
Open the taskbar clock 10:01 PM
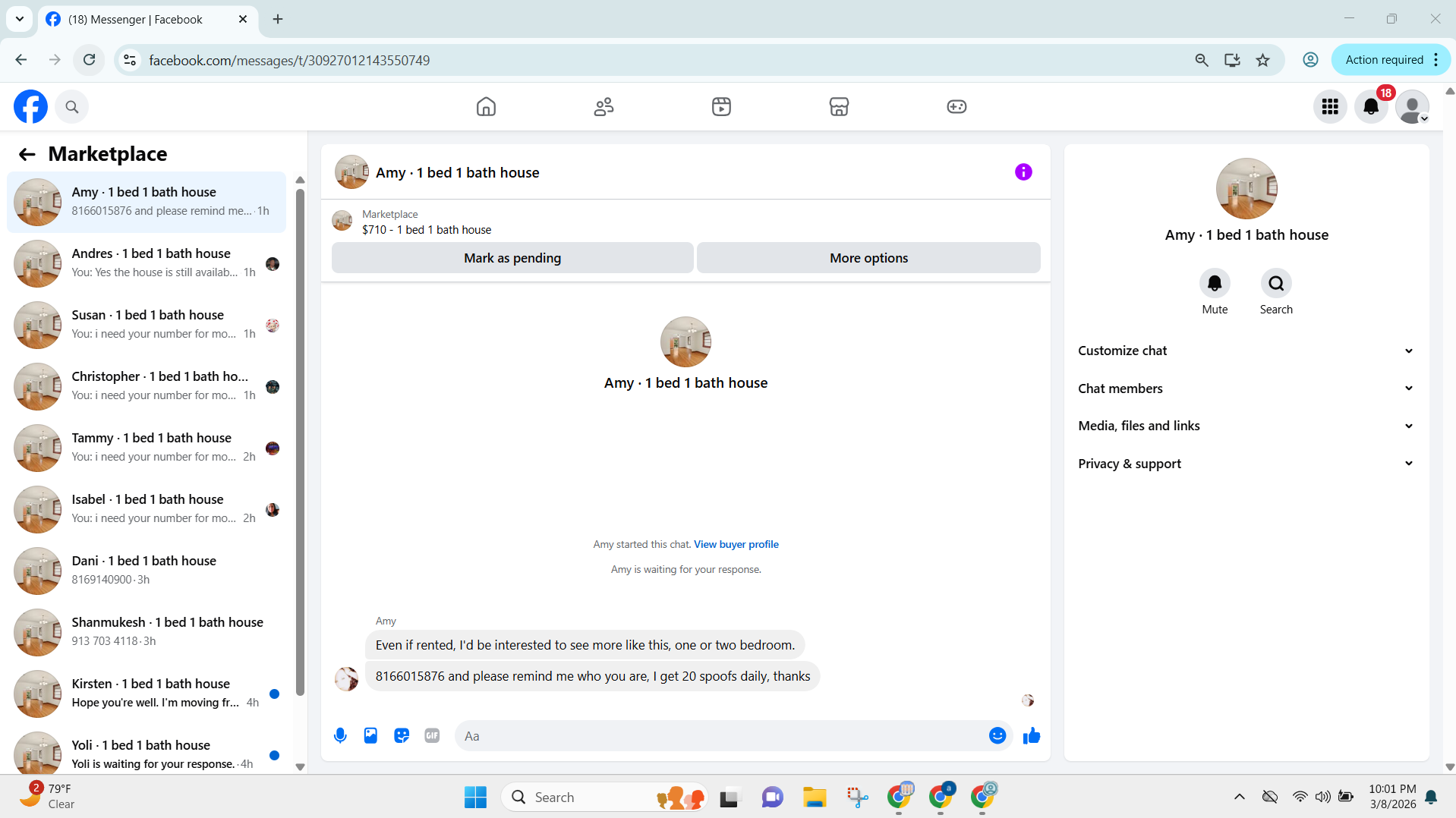[x=1392, y=796]
